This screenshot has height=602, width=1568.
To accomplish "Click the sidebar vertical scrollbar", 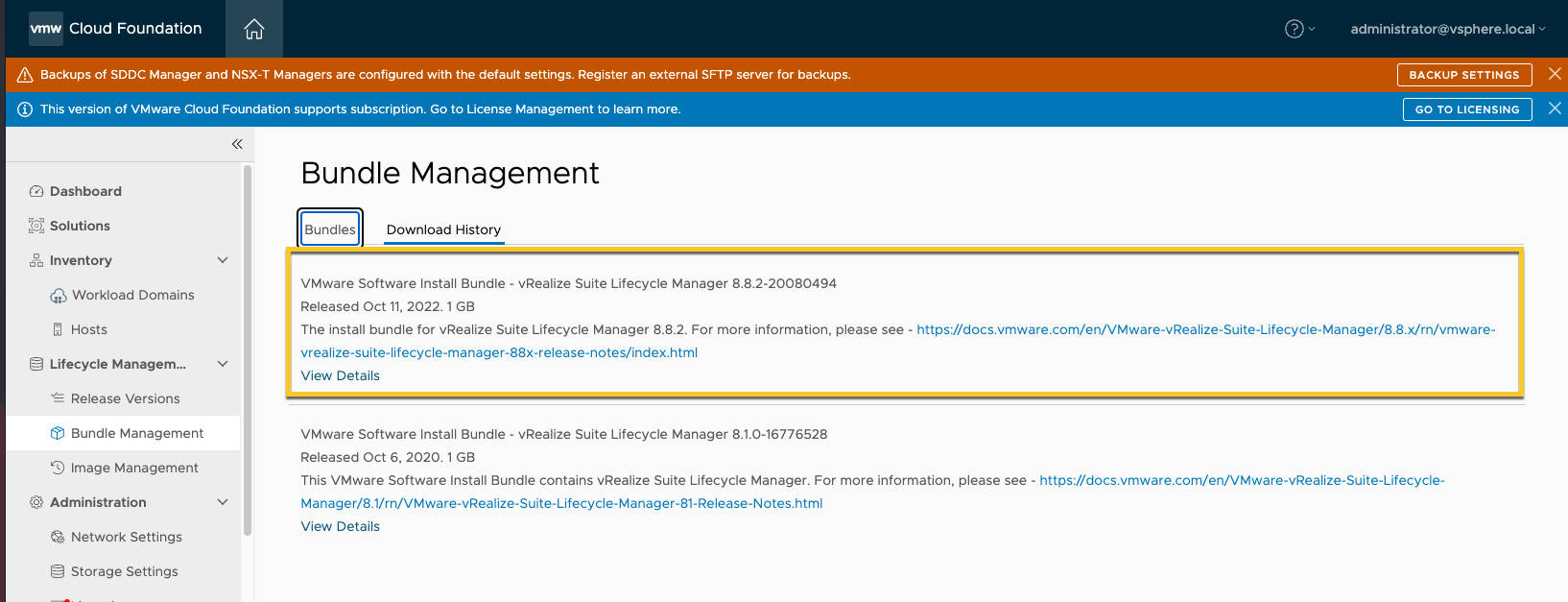I will point(248,350).
